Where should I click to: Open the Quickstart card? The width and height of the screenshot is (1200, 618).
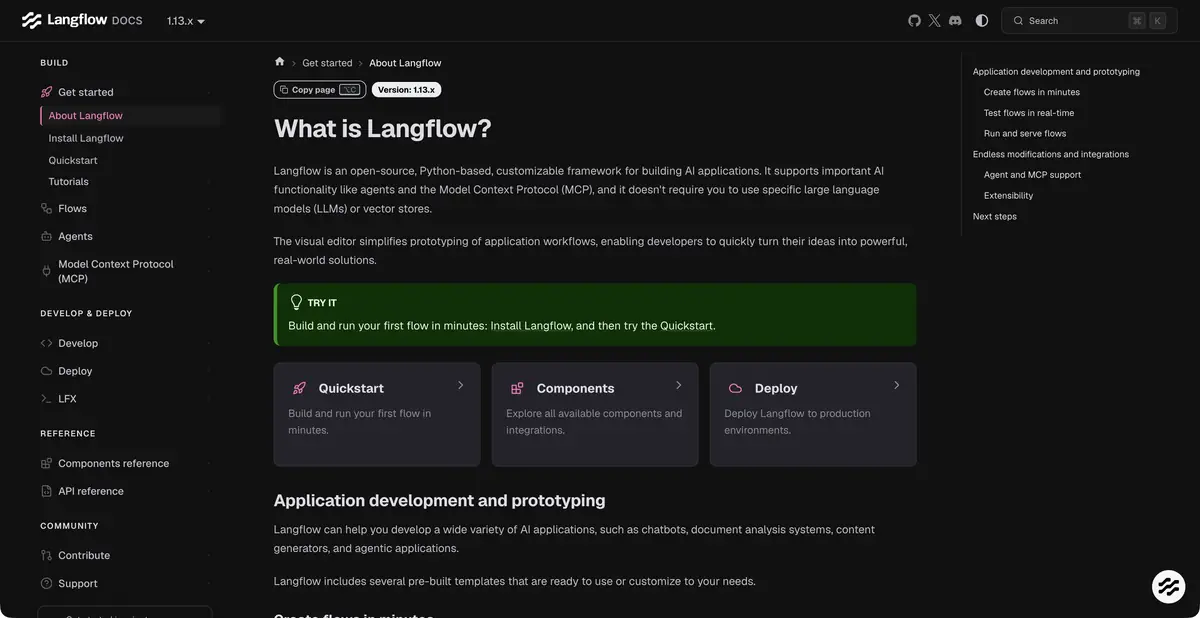[377, 415]
